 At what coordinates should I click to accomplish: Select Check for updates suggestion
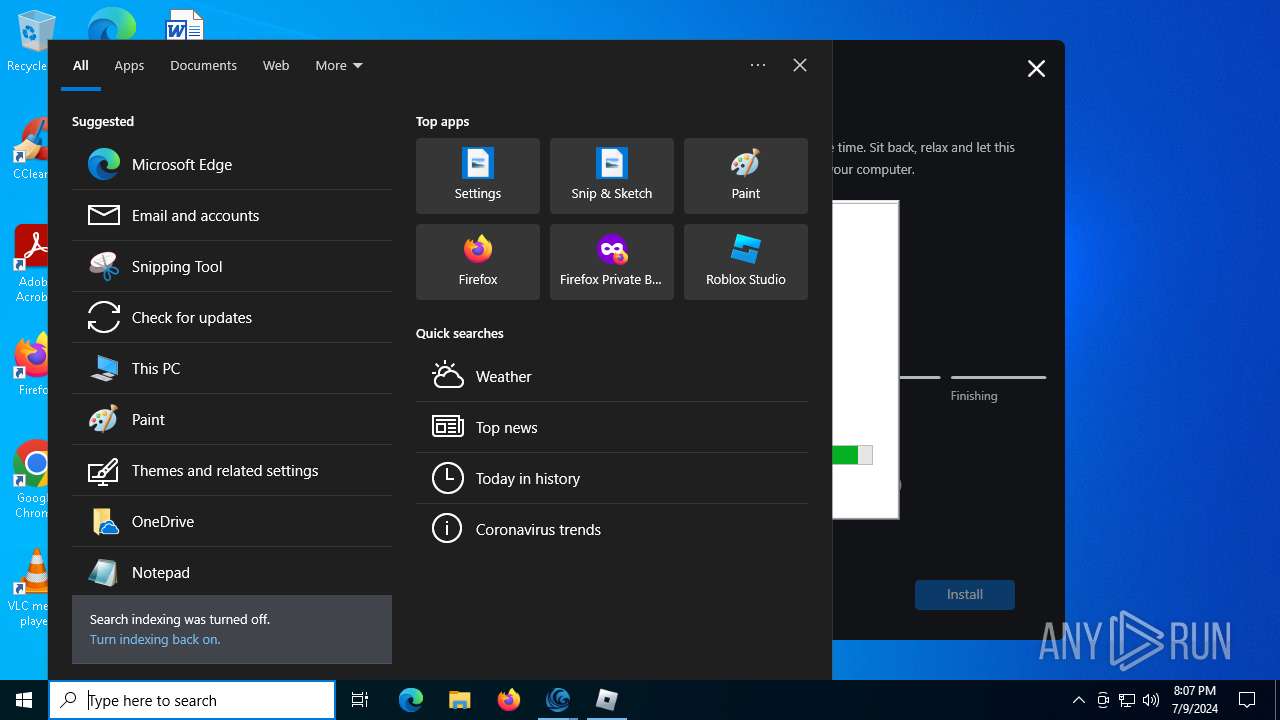(232, 317)
